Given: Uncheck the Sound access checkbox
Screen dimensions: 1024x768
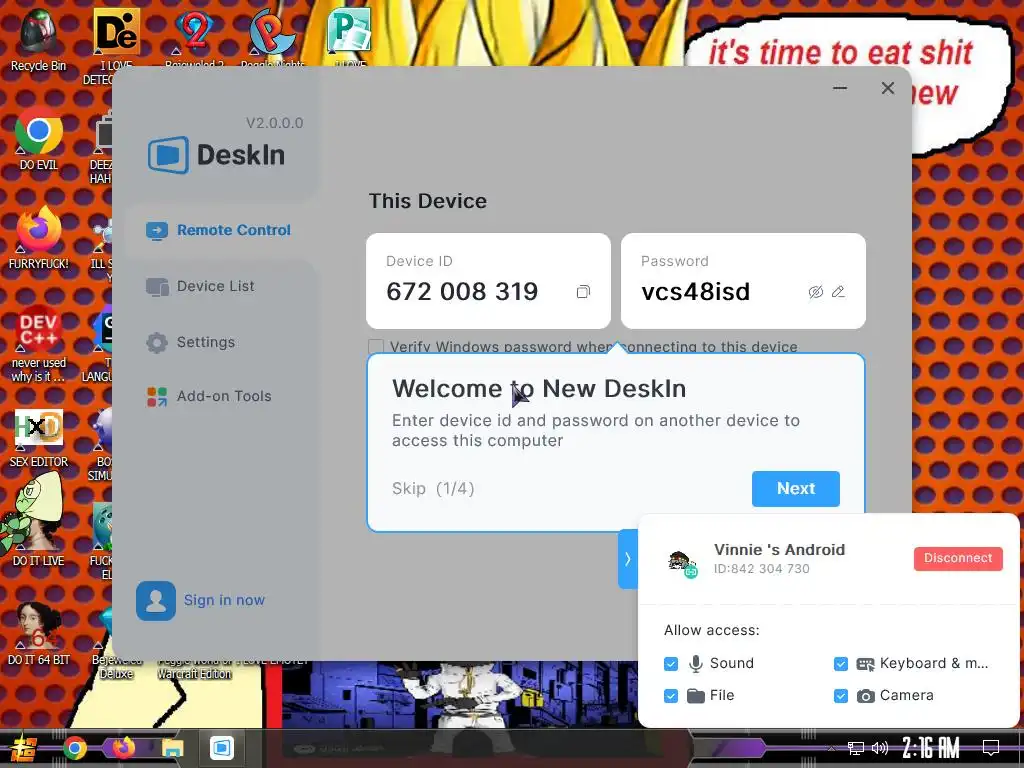Looking at the screenshot, I should point(671,664).
